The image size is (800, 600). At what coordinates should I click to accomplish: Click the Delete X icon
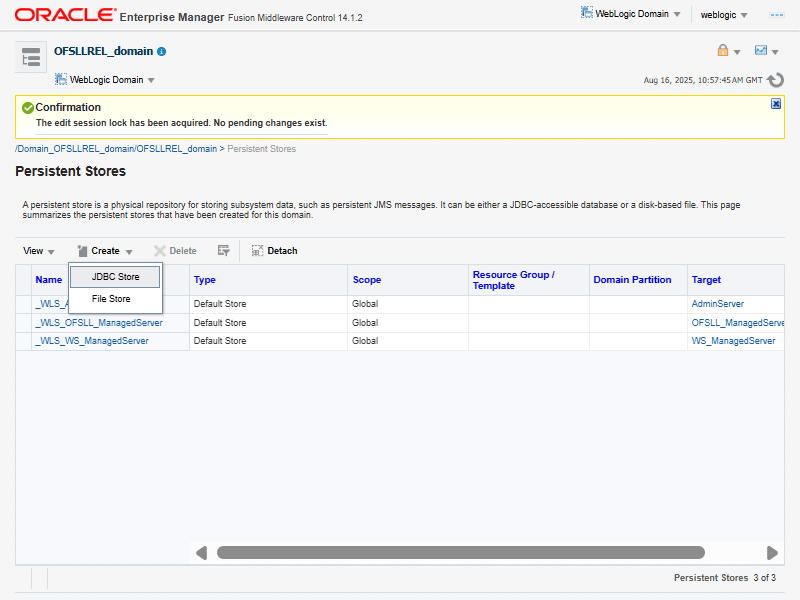160,251
